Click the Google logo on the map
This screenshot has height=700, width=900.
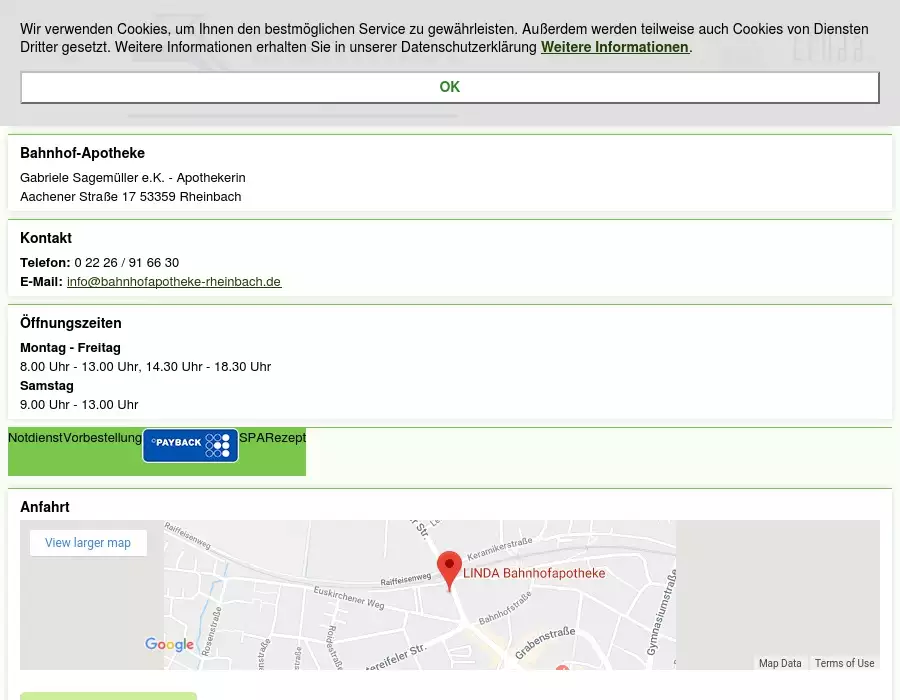tap(169, 645)
